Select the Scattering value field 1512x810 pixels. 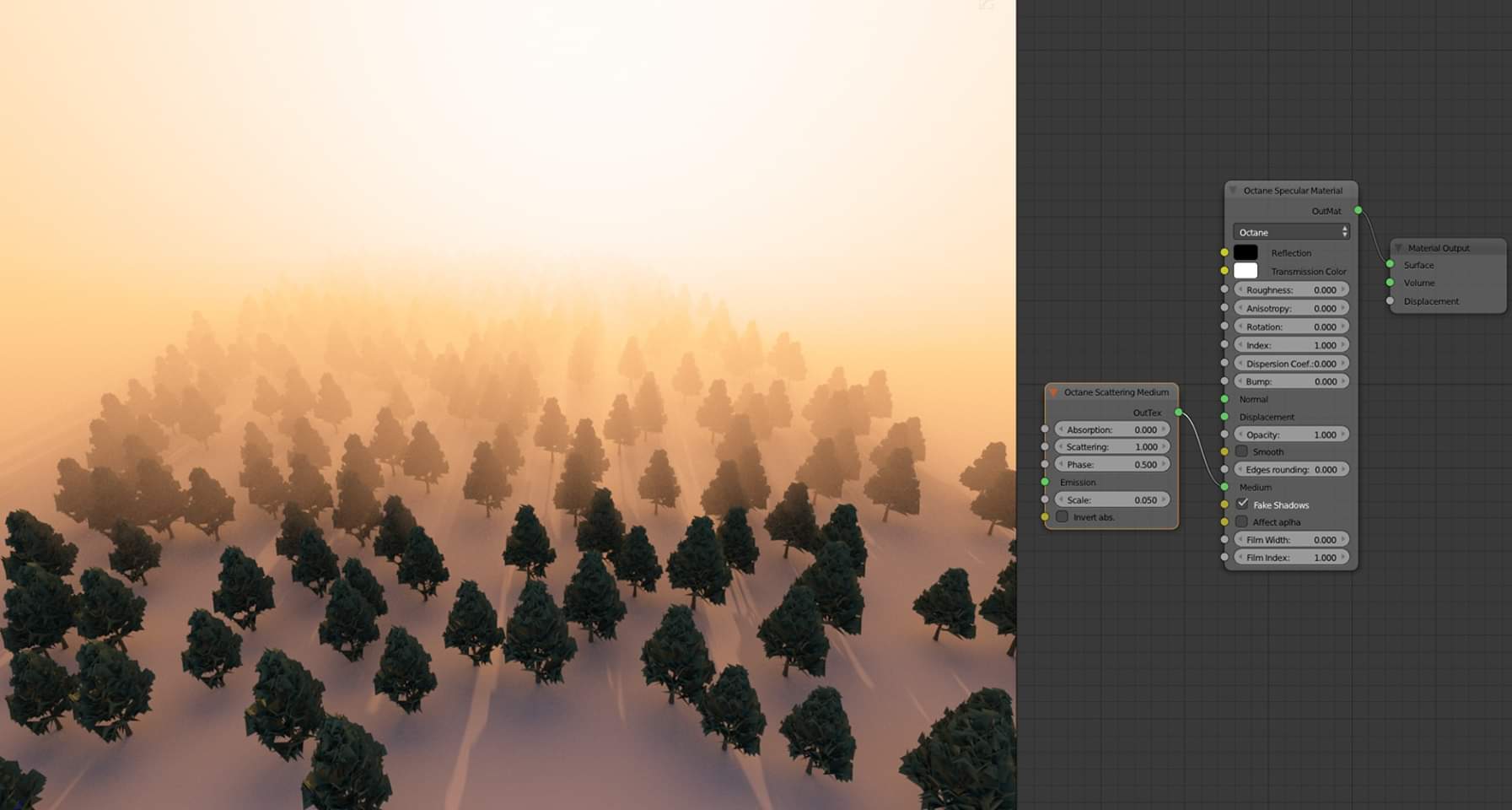pos(1112,446)
